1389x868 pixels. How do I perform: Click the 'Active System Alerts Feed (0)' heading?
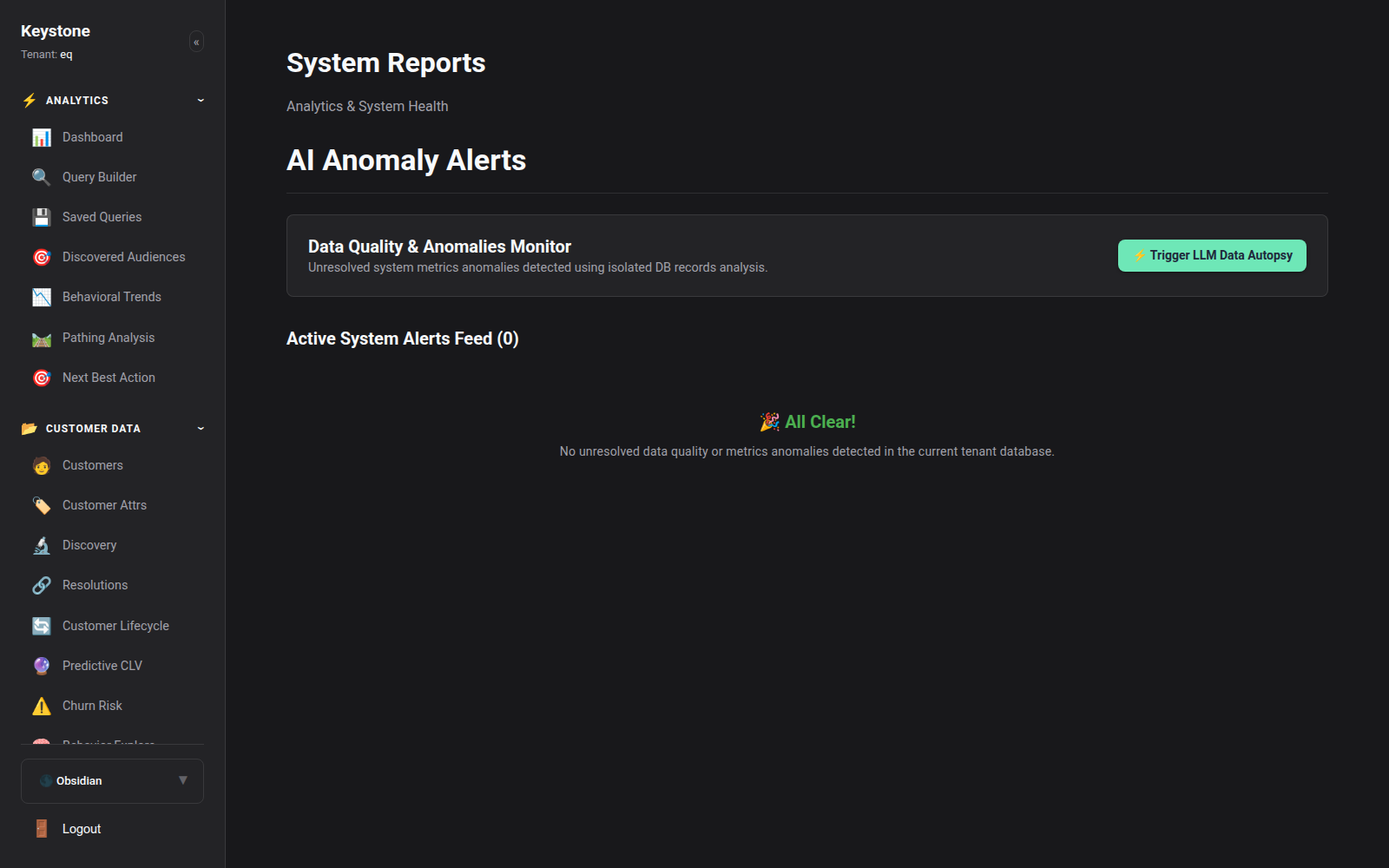click(403, 339)
